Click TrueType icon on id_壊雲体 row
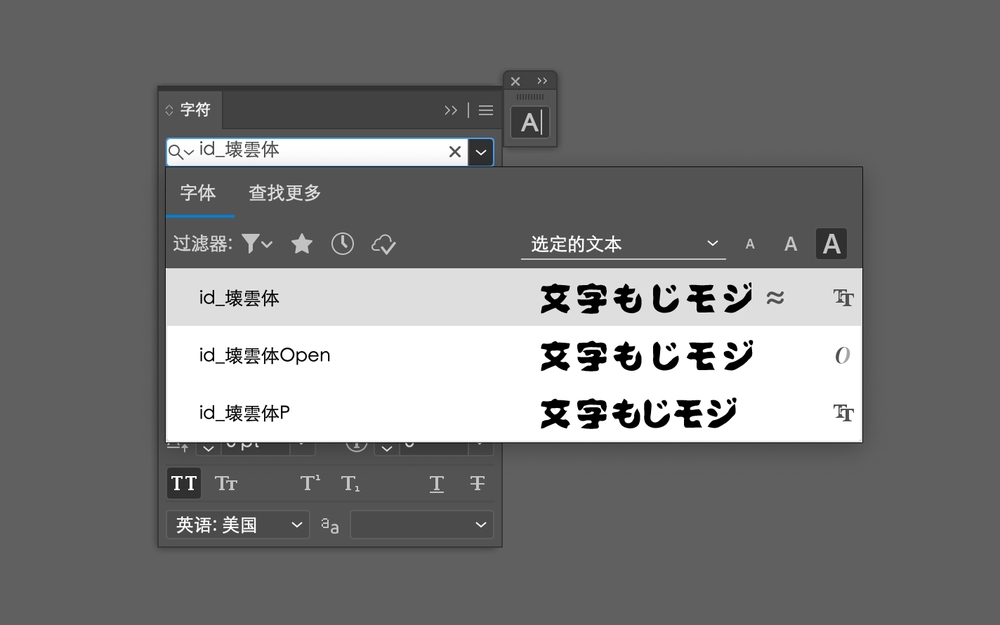Screen dimensions: 1000x625 point(842,297)
